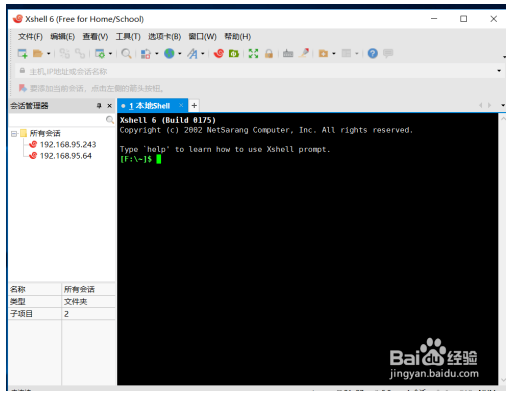Open the add-folder icon dropdown arrow
Screen dimensions: 513x398
(334, 53)
